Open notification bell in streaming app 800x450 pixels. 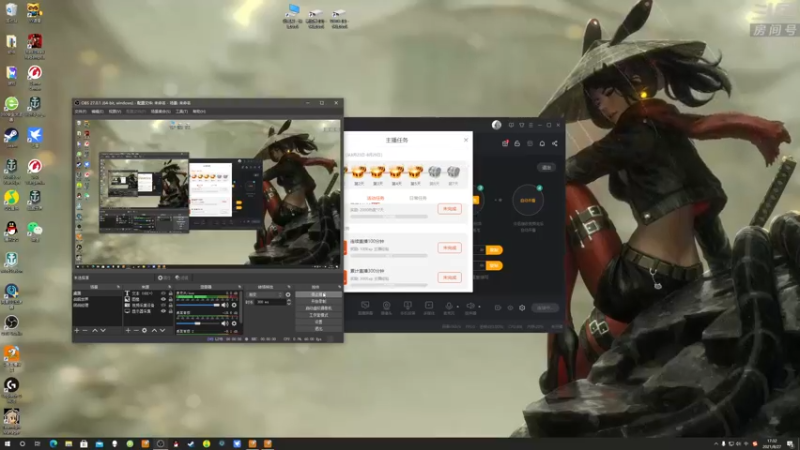(542, 143)
